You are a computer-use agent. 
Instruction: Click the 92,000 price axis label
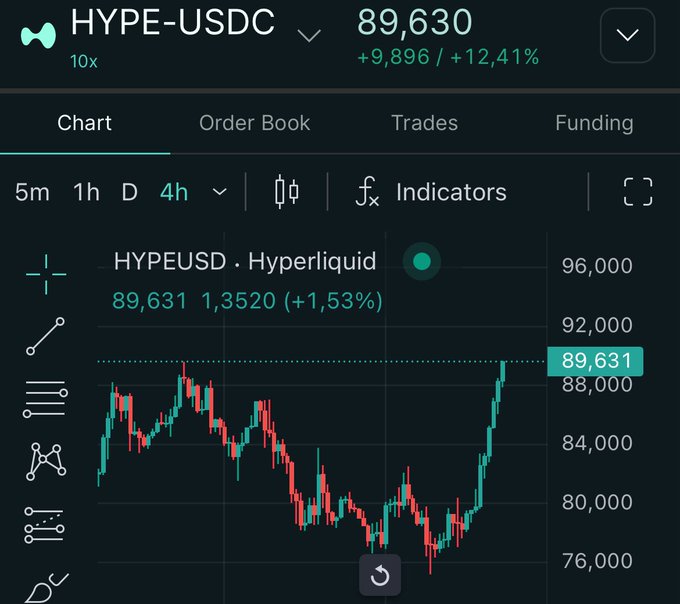597,325
